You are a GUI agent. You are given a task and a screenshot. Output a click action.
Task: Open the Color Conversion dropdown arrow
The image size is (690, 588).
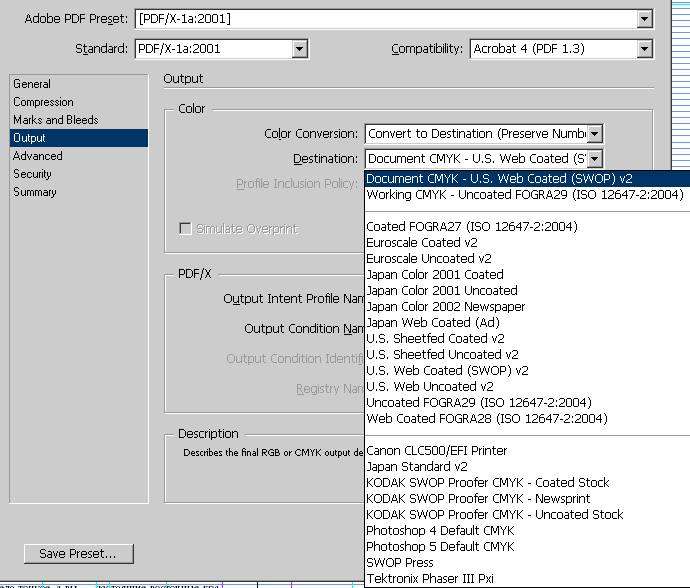pos(595,134)
